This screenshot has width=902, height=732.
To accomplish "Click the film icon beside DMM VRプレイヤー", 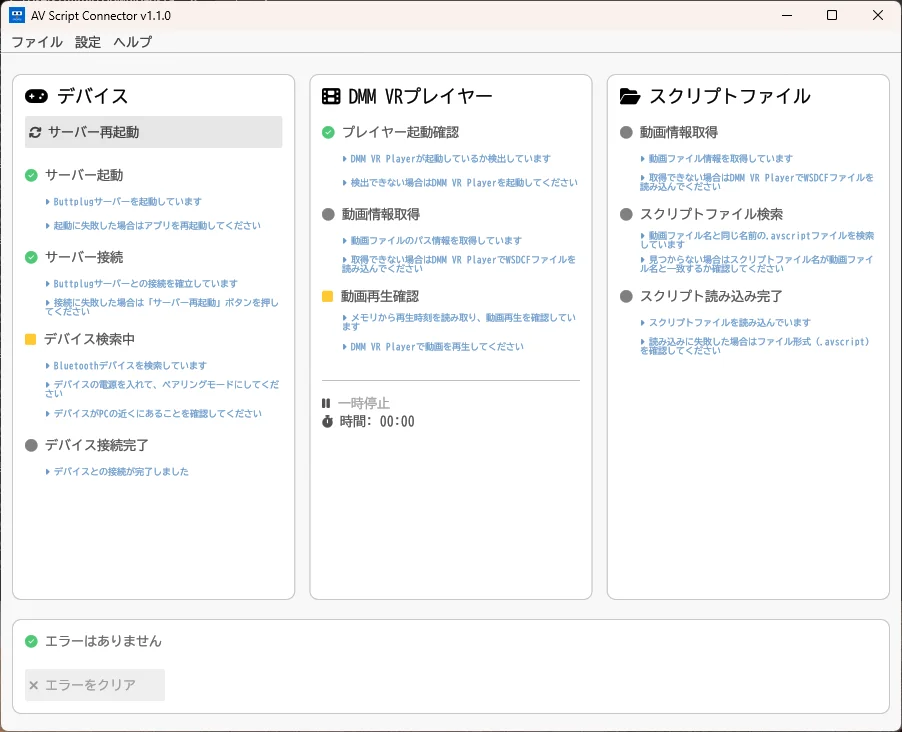I will (x=331, y=96).
